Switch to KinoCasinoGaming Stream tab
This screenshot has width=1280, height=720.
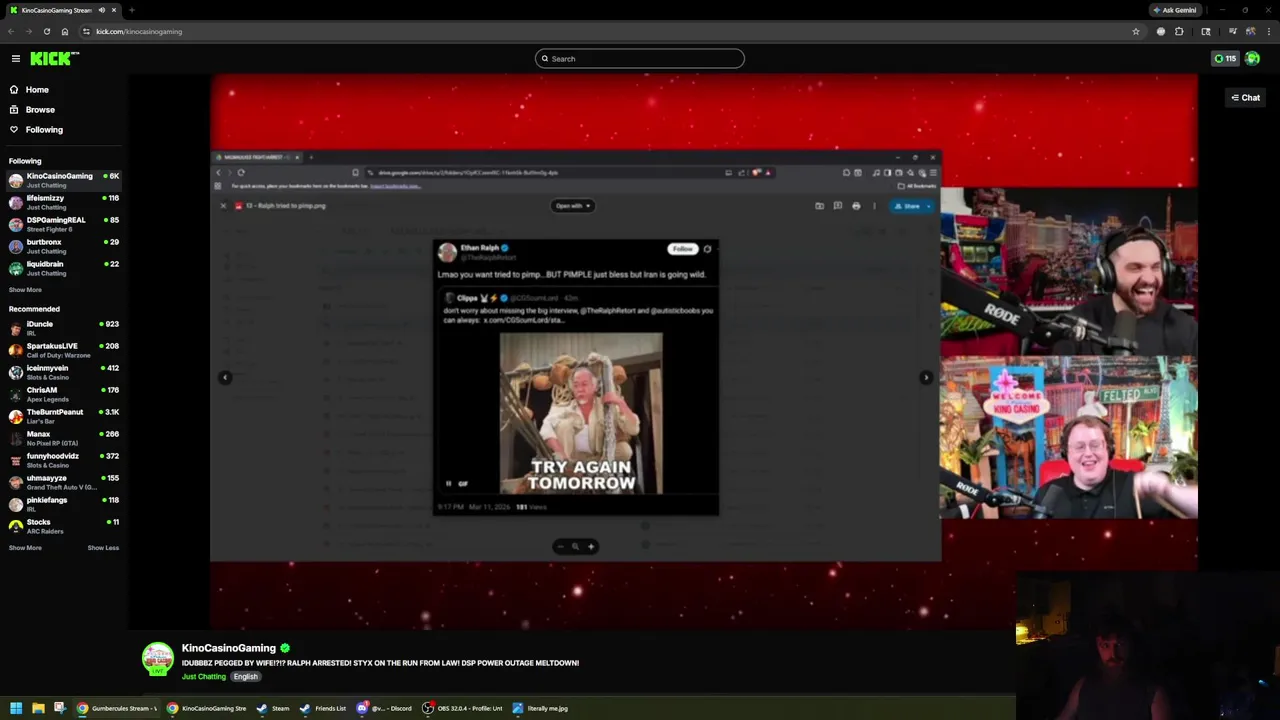(55, 10)
